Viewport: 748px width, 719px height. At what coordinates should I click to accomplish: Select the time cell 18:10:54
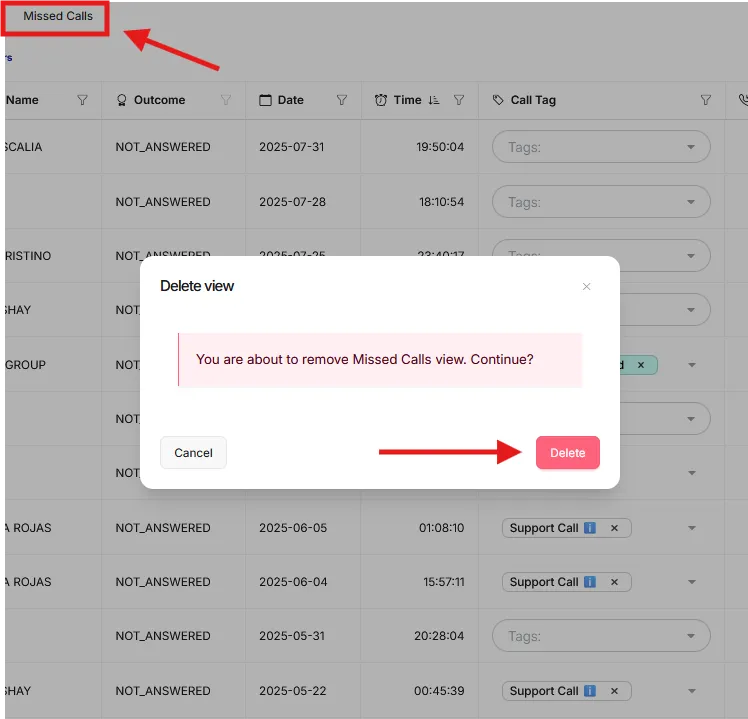click(x=441, y=201)
